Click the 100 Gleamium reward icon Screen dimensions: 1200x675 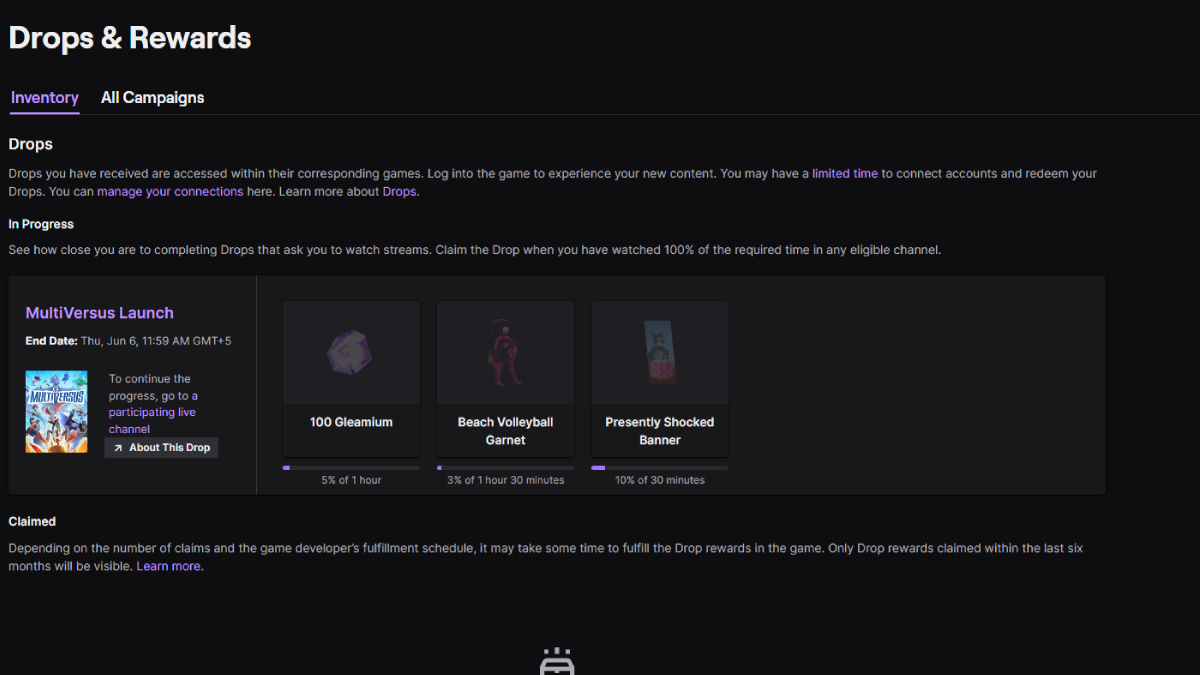point(350,352)
